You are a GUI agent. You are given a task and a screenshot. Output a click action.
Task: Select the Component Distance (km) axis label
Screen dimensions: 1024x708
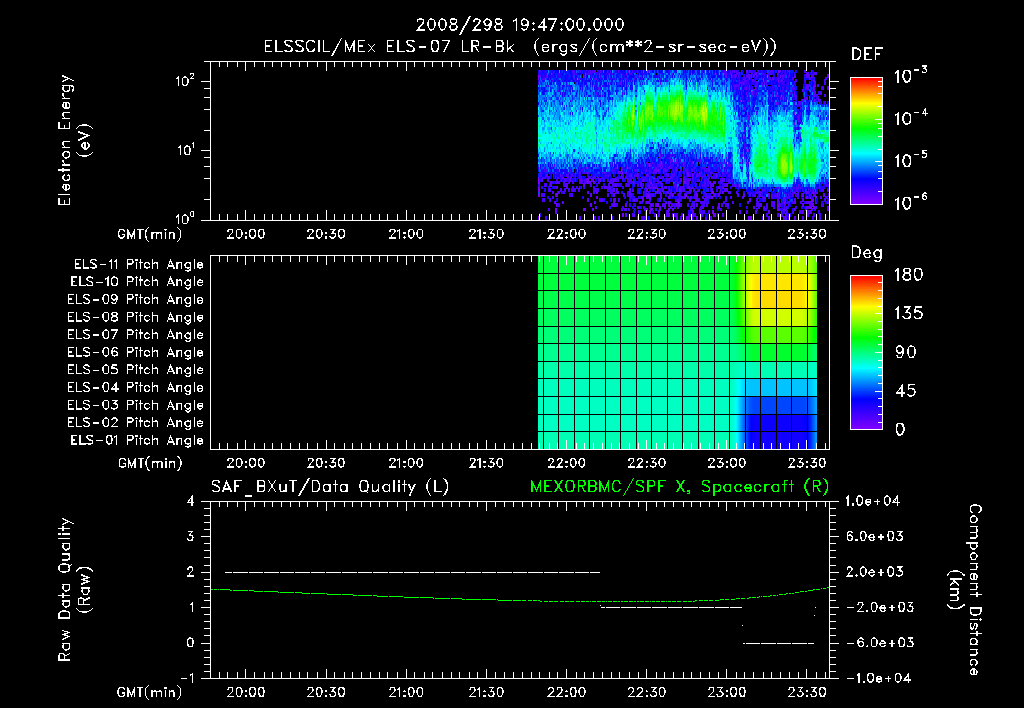(965, 590)
